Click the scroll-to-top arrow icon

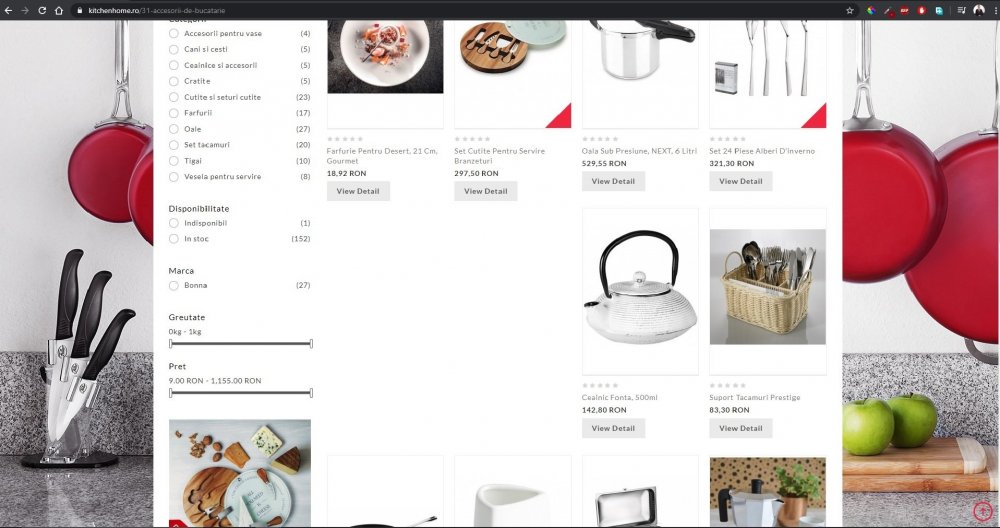click(x=983, y=510)
